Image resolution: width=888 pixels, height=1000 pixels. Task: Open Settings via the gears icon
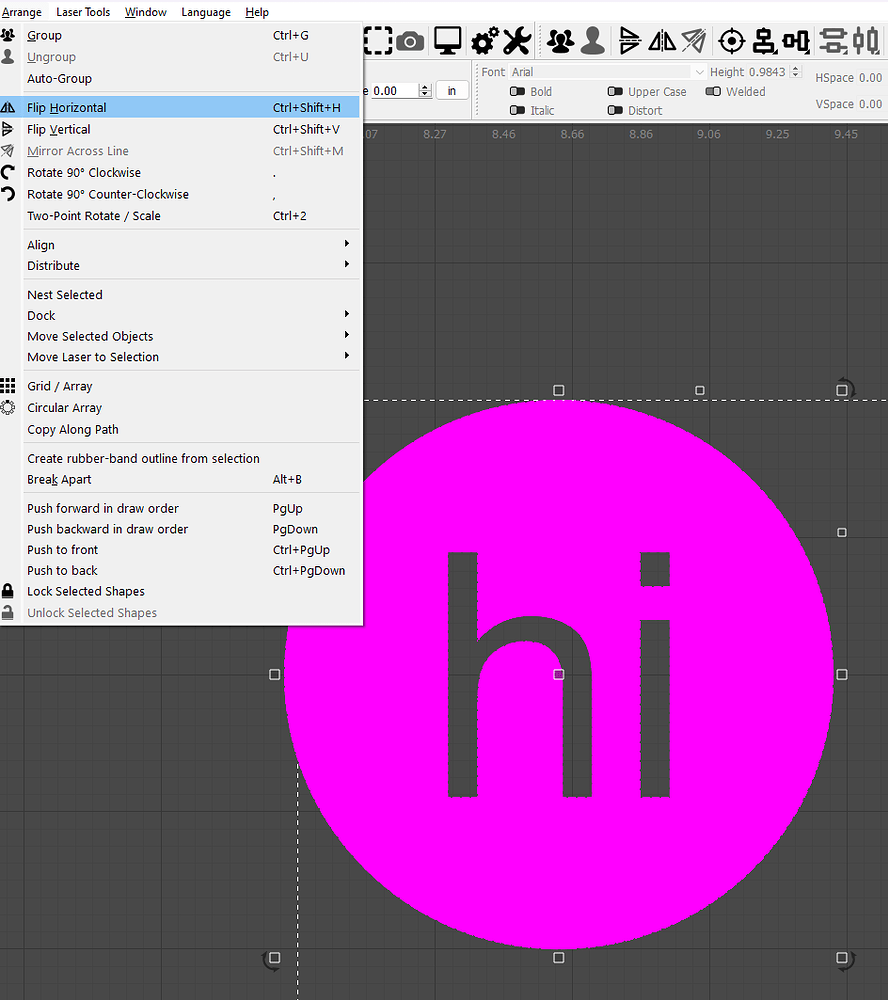click(x=483, y=40)
